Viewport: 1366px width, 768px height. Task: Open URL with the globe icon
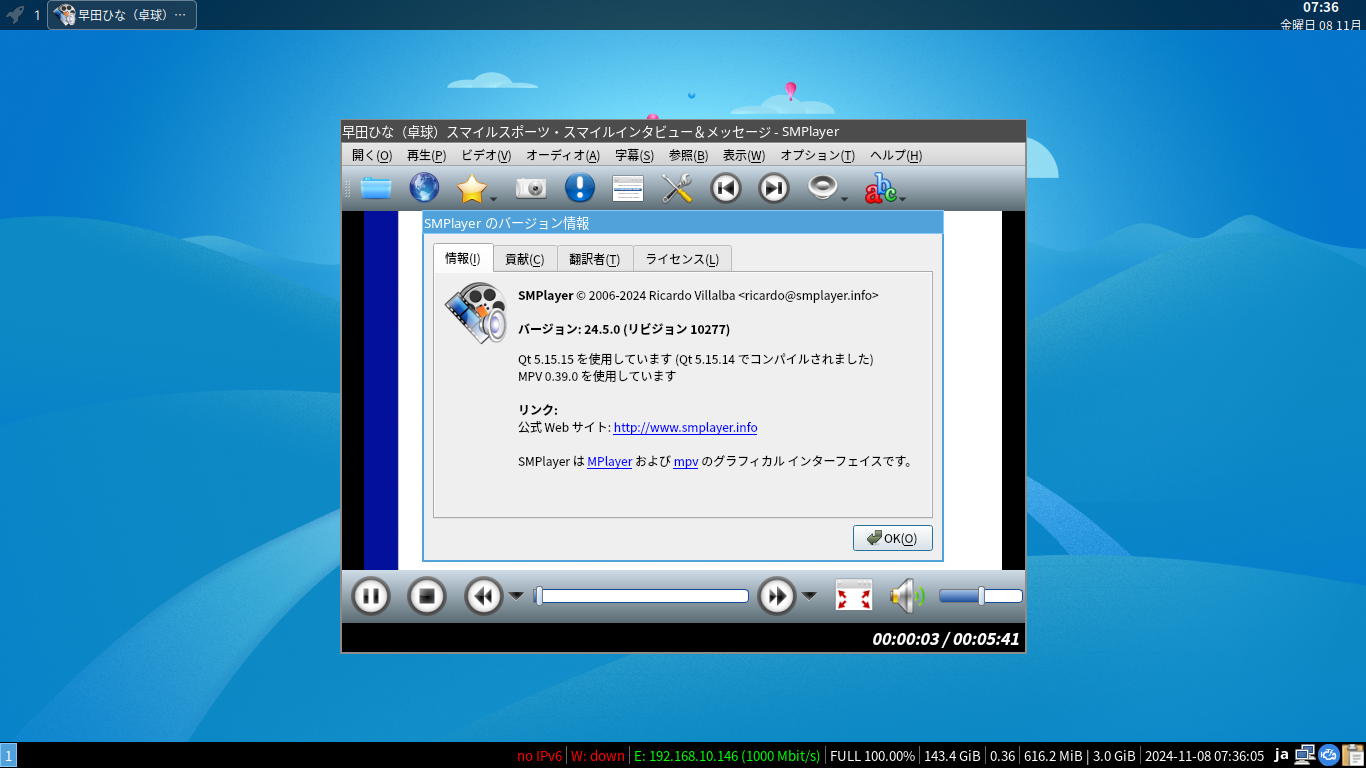424,188
